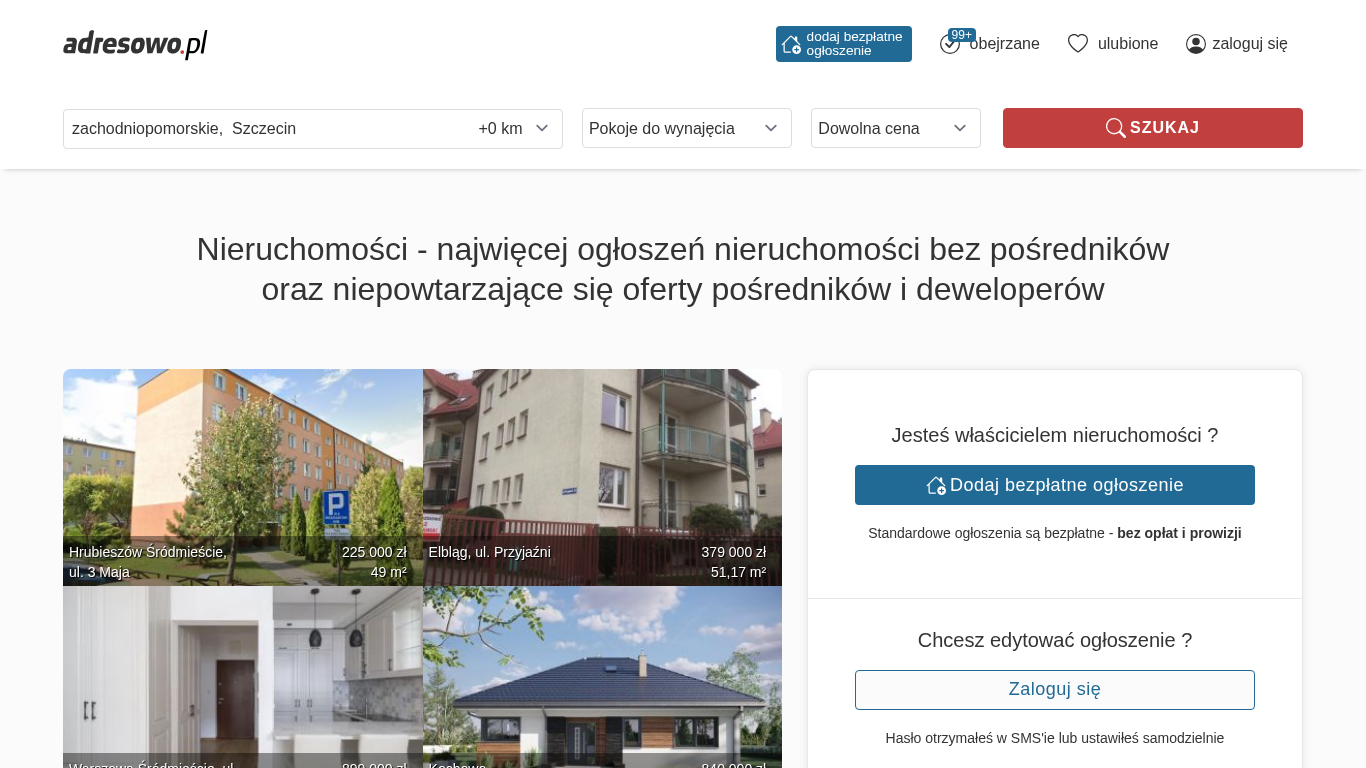Open the Dowolna cena price dropdown
This screenshot has height=768, width=1366.
(x=895, y=129)
